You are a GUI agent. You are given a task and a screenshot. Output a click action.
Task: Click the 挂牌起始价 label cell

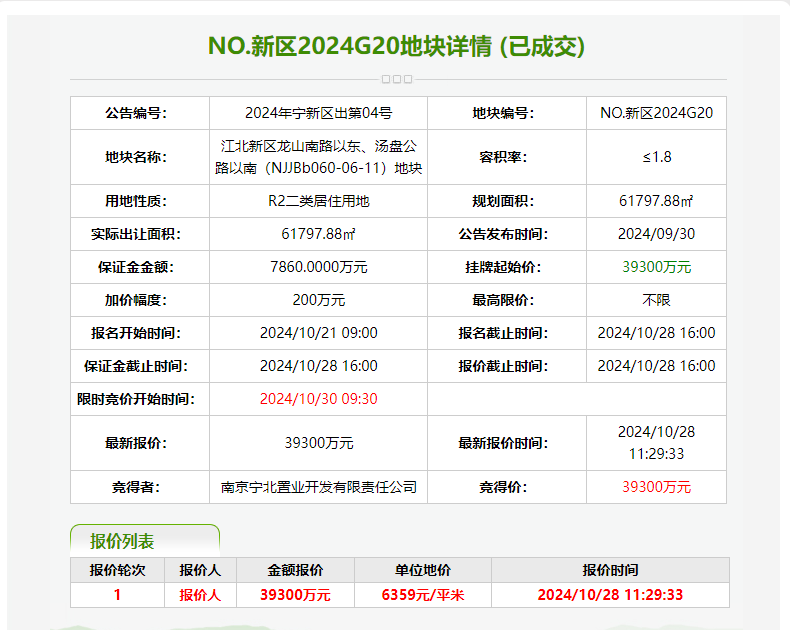coord(507,267)
